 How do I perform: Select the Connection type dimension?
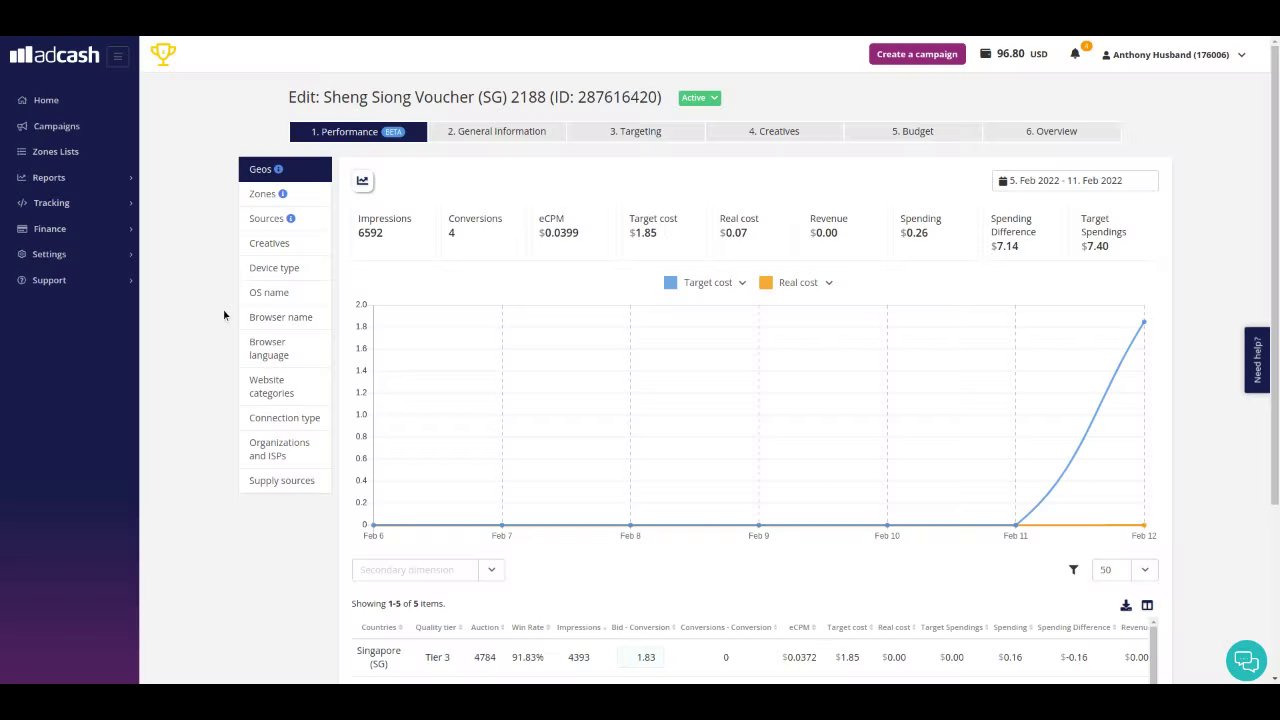(285, 418)
